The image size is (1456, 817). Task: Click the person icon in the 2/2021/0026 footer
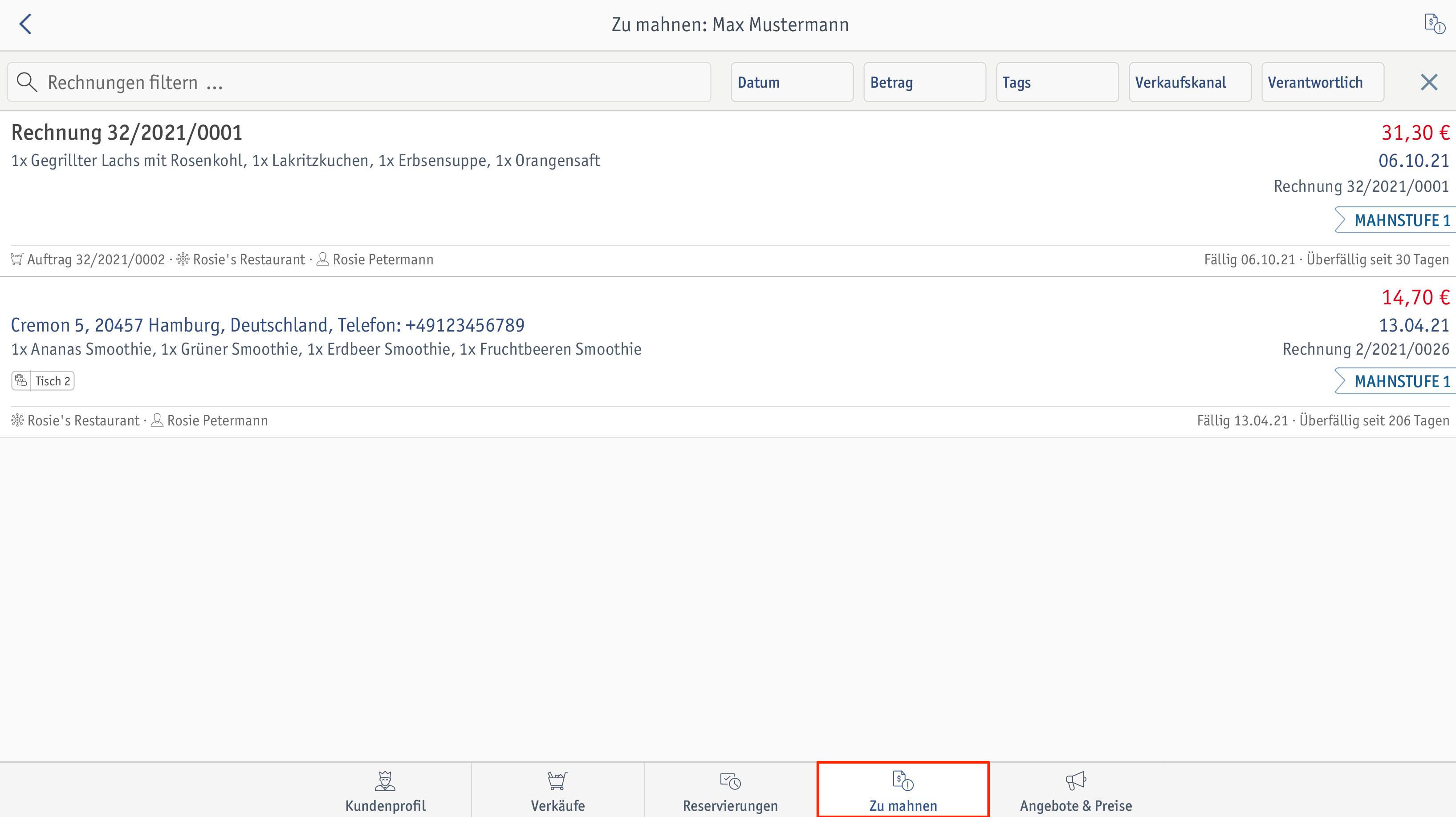(157, 421)
